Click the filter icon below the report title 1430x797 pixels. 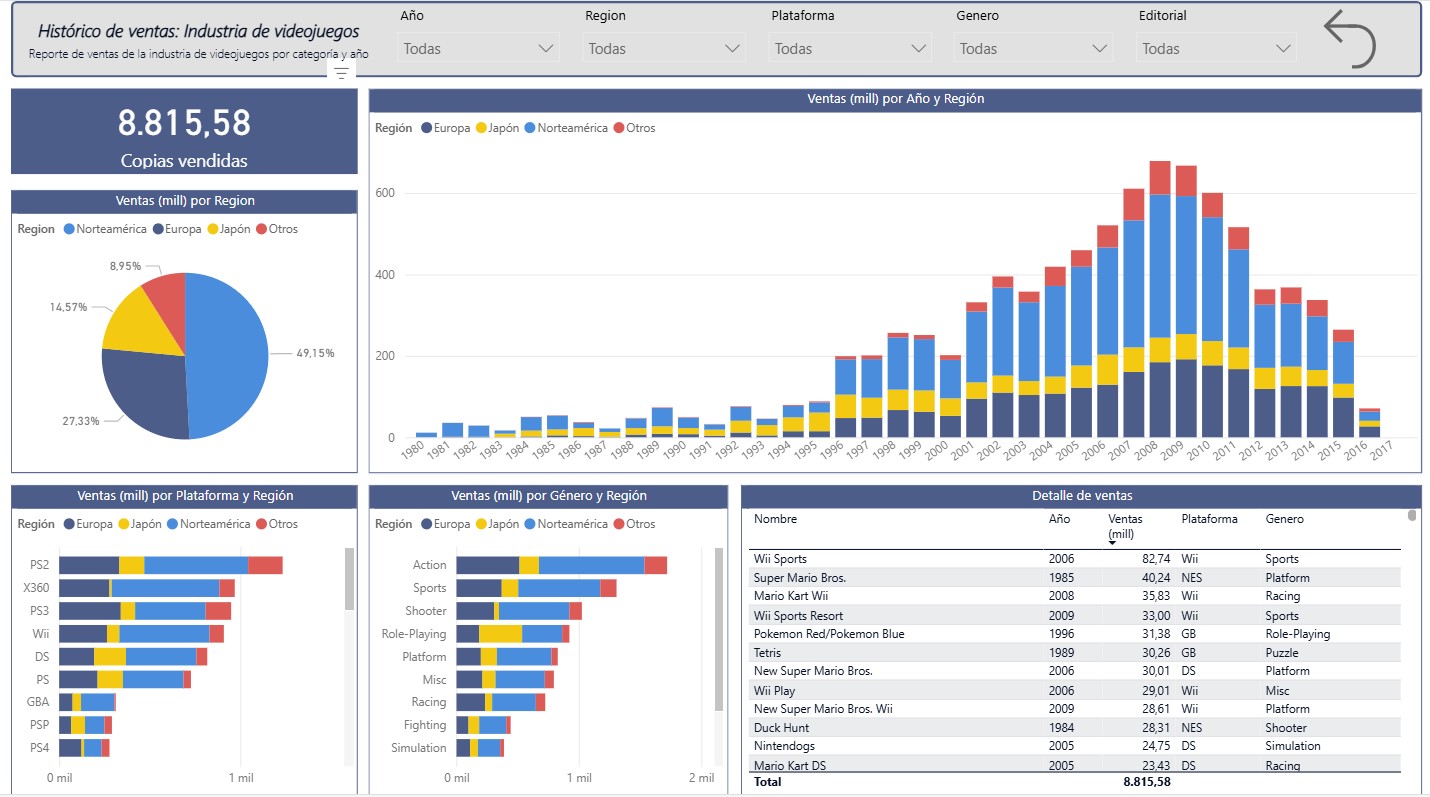click(x=341, y=73)
